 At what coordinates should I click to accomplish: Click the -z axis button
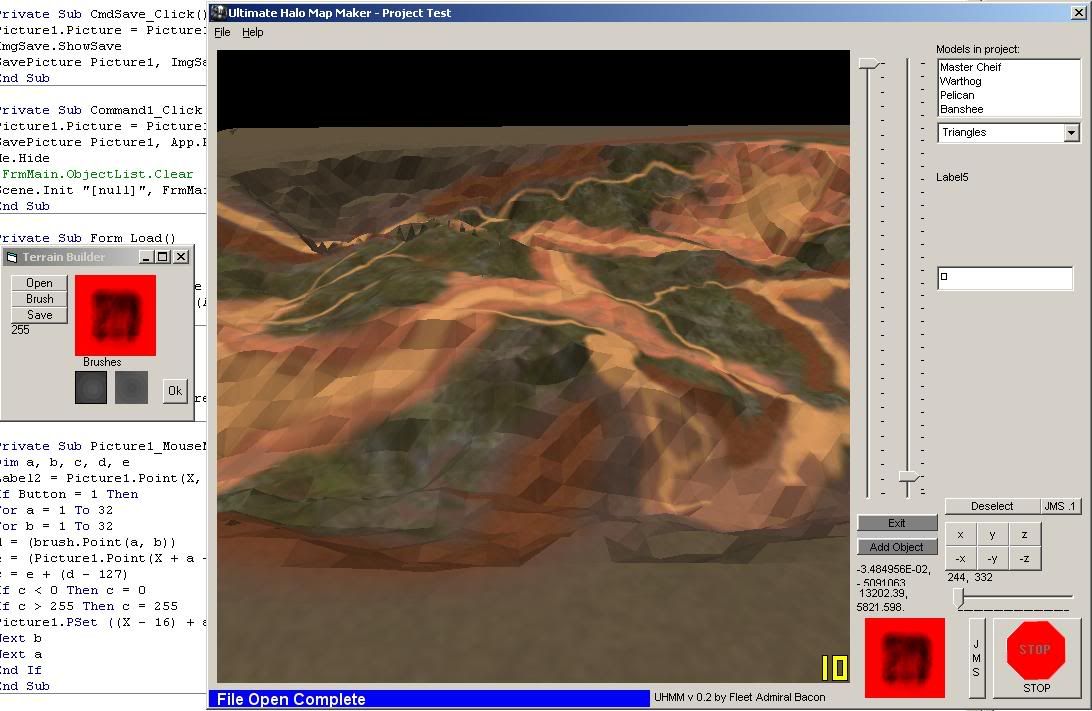pyautogui.click(x=1024, y=558)
